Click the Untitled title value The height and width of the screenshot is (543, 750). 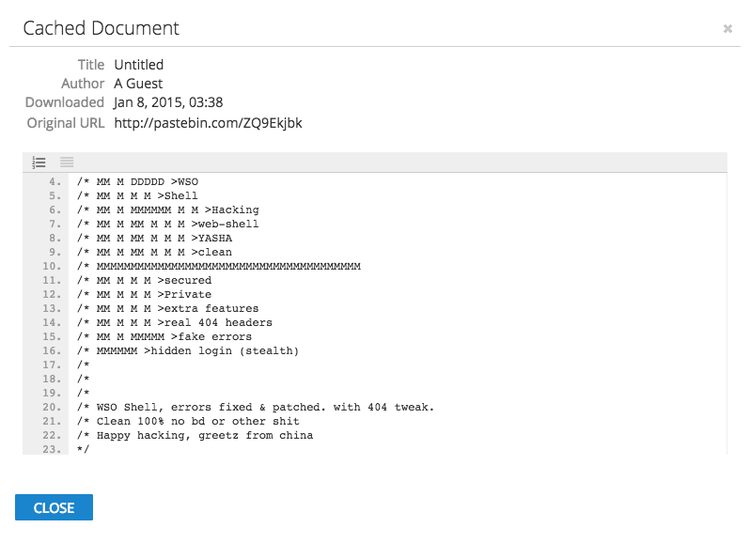click(139, 65)
